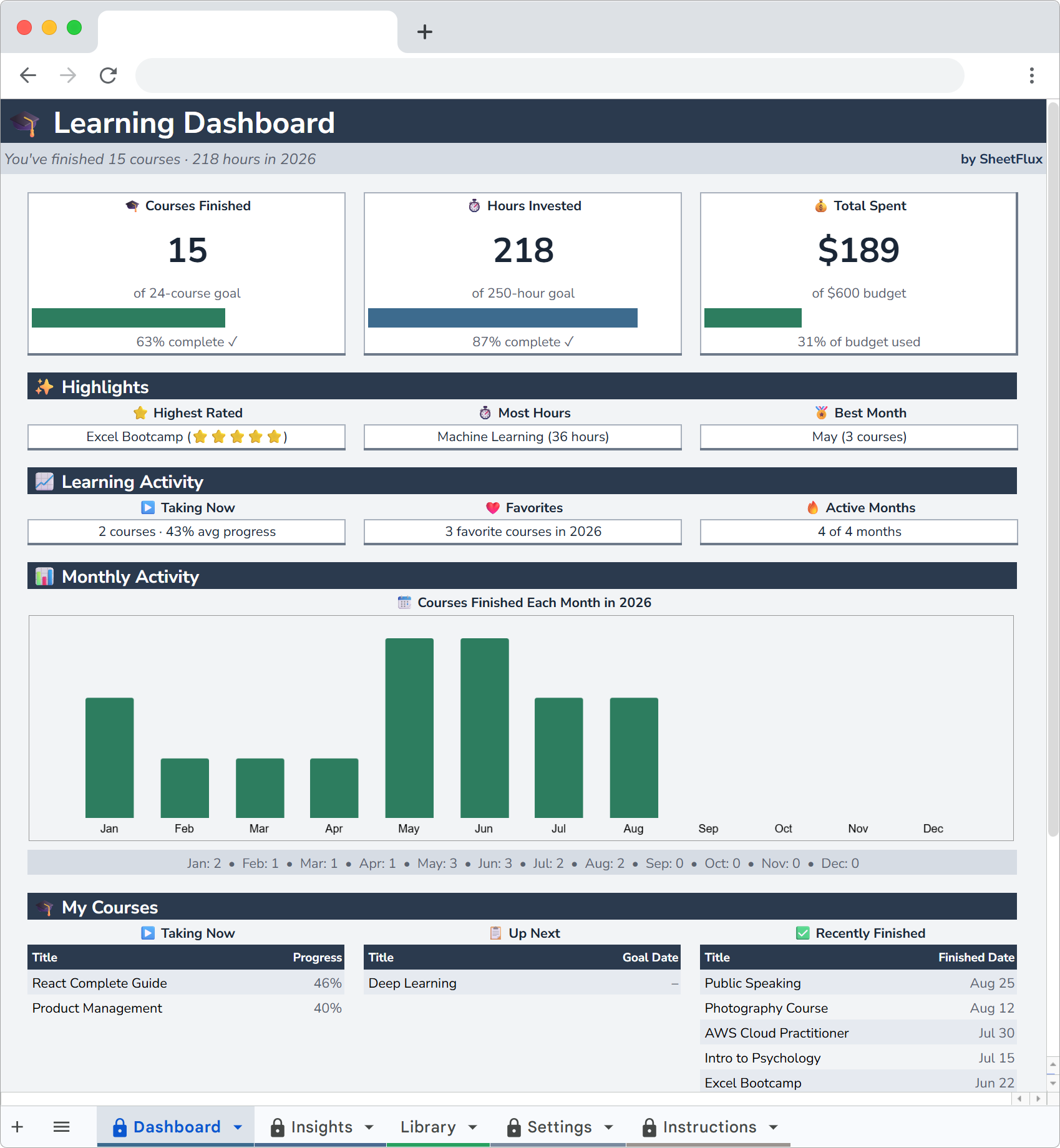Click the sparkles icon on the Highlights header
Viewport: 1060px width, 1148px height.
44,386
